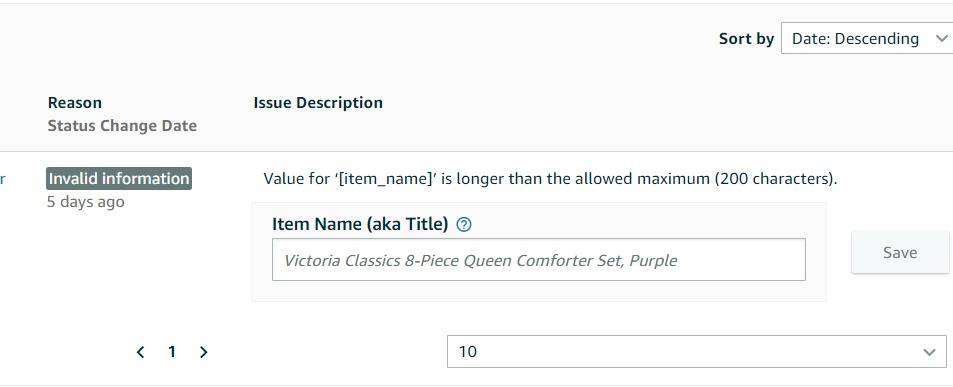Go to the next page arrow

tap(204, 352)
